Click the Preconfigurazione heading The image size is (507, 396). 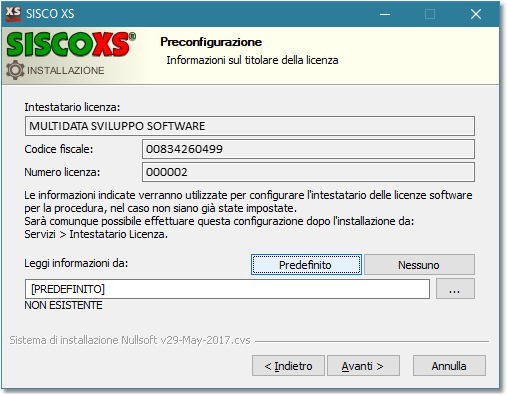211,42
